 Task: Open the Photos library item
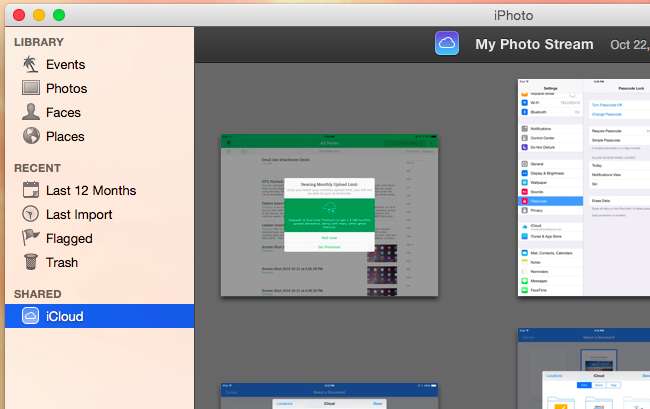click(99, 88)
